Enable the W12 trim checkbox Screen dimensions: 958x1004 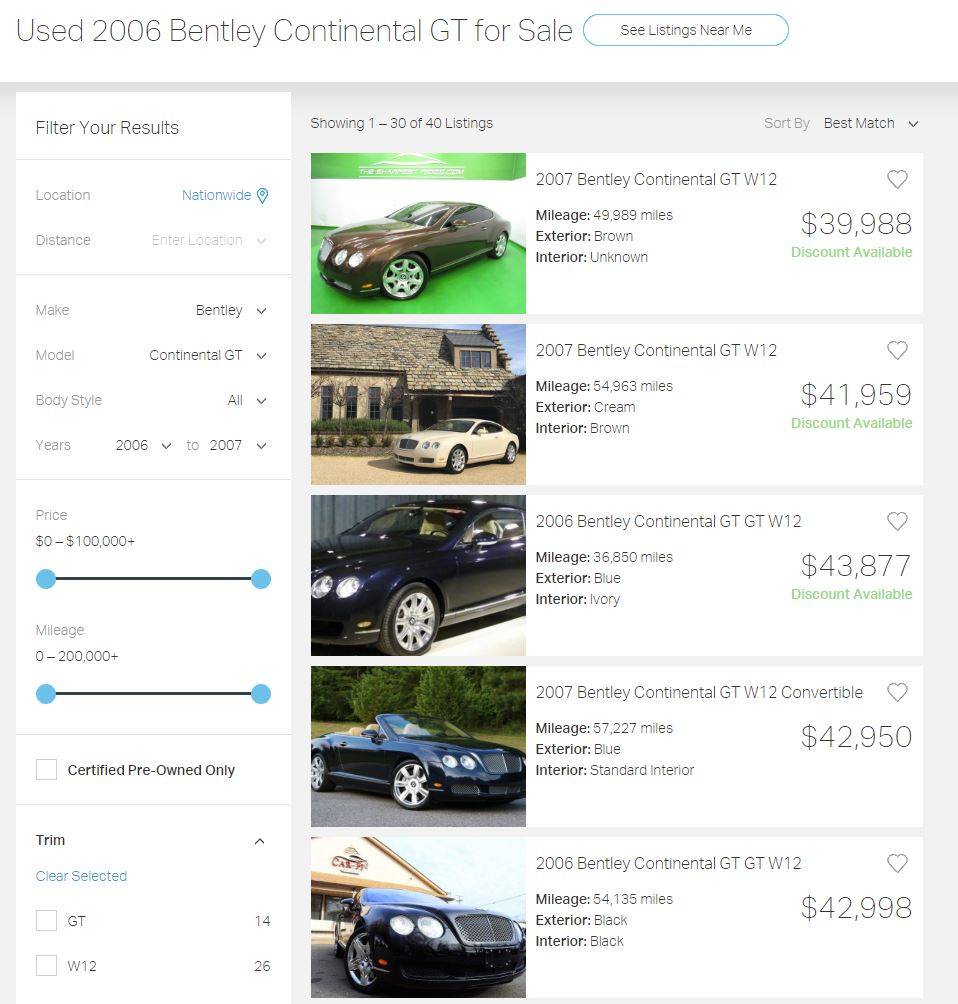click(x=46, y=966)
